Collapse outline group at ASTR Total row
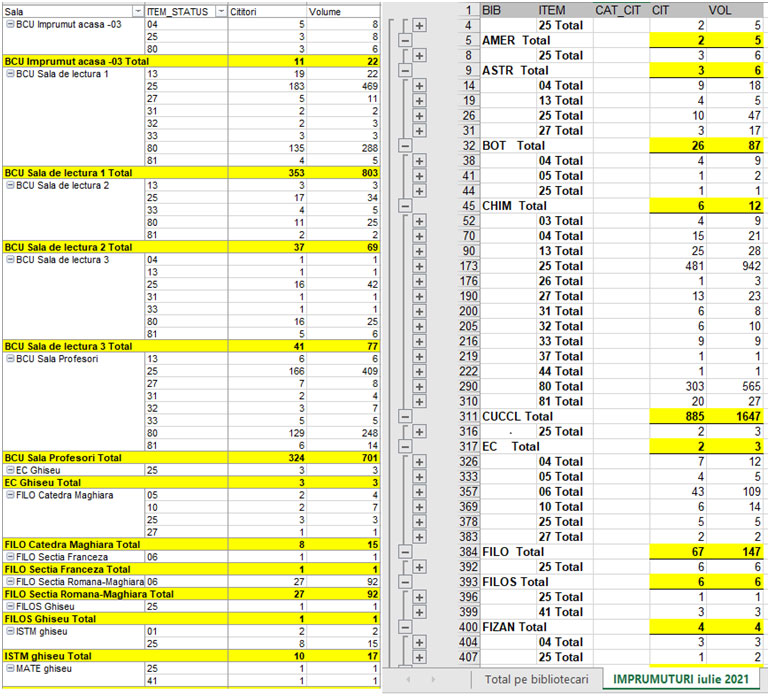The width and height of the screenshot is (770, 696). pos(405,70)
